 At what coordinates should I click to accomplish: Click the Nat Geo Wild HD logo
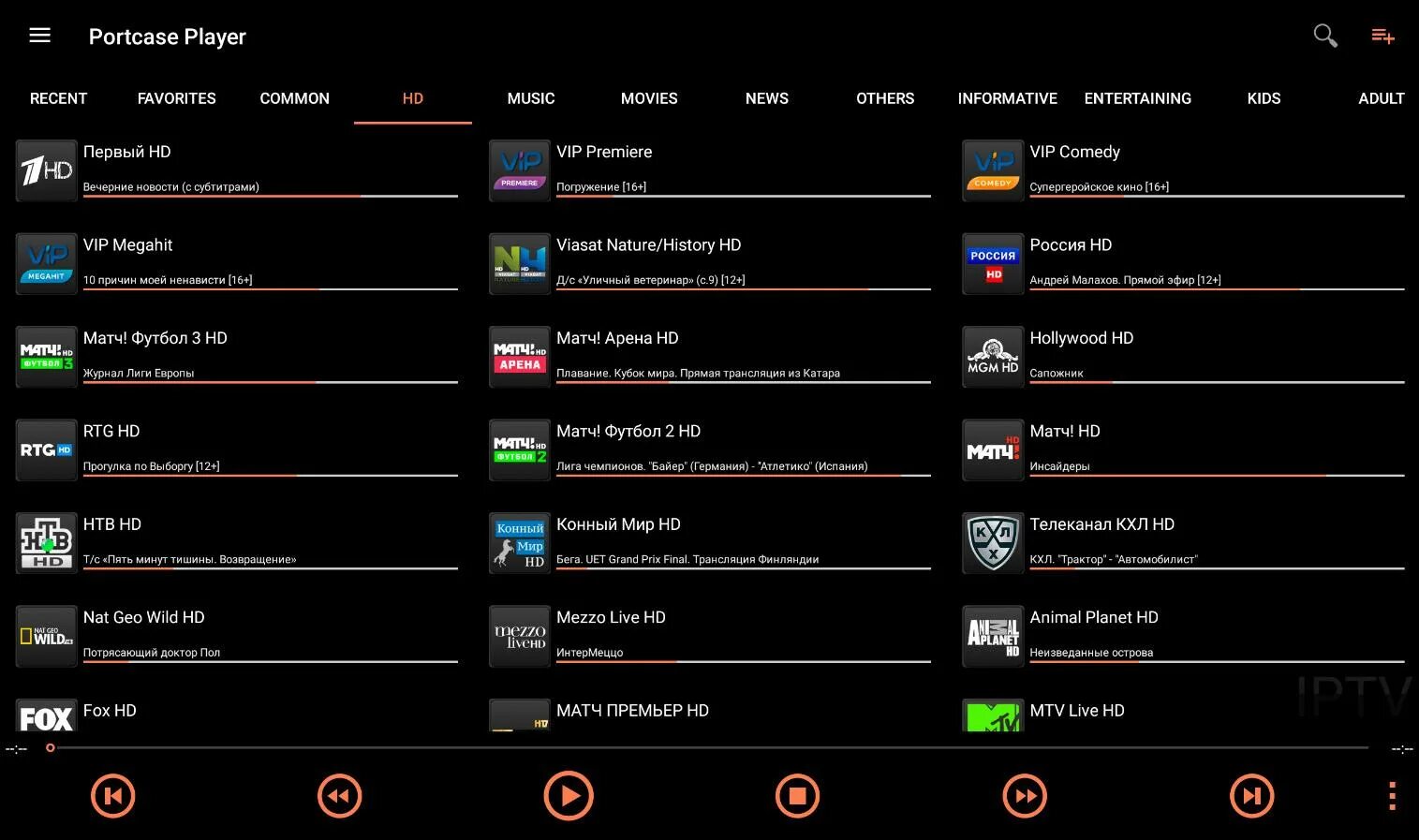[x=46, y=636]
